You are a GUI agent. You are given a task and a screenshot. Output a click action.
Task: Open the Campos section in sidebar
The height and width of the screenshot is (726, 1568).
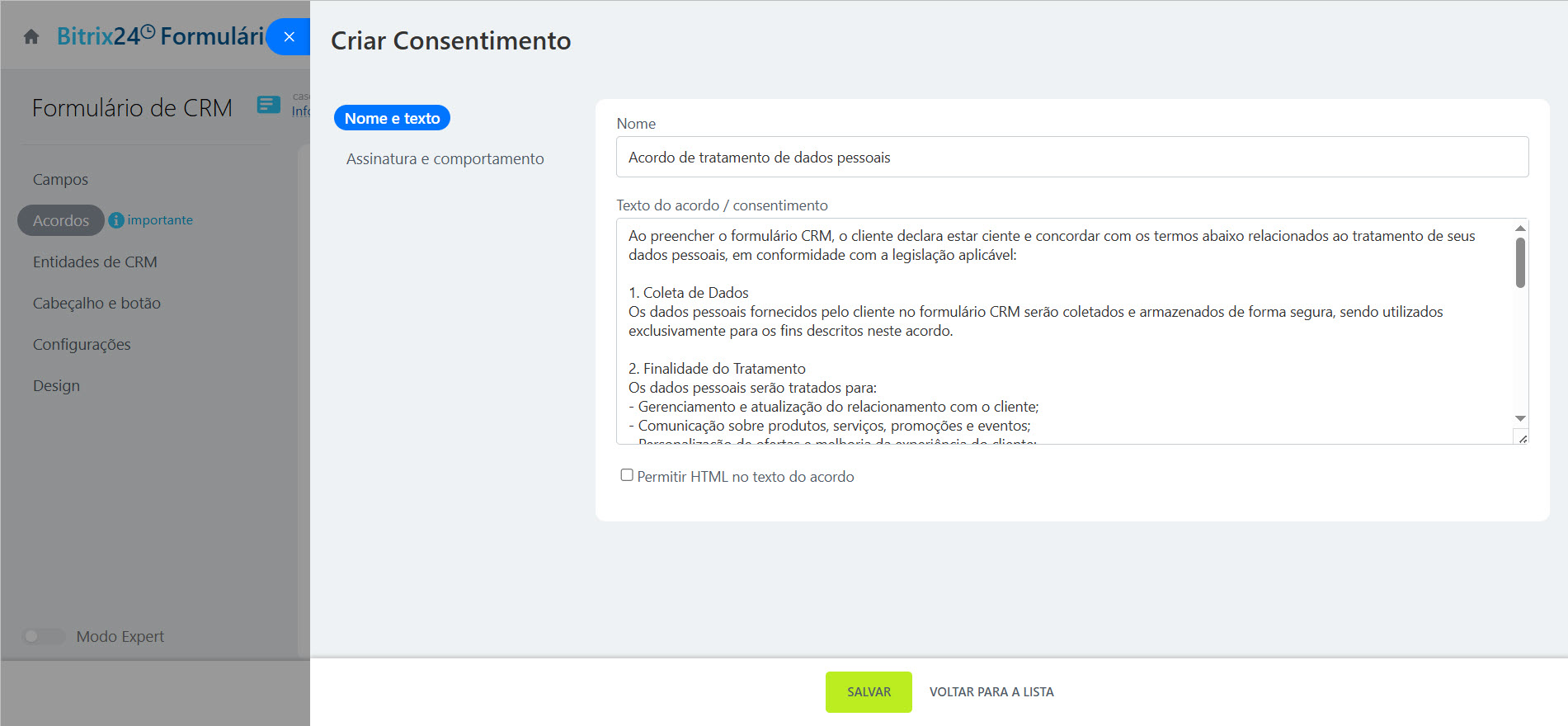coord(60,180)
